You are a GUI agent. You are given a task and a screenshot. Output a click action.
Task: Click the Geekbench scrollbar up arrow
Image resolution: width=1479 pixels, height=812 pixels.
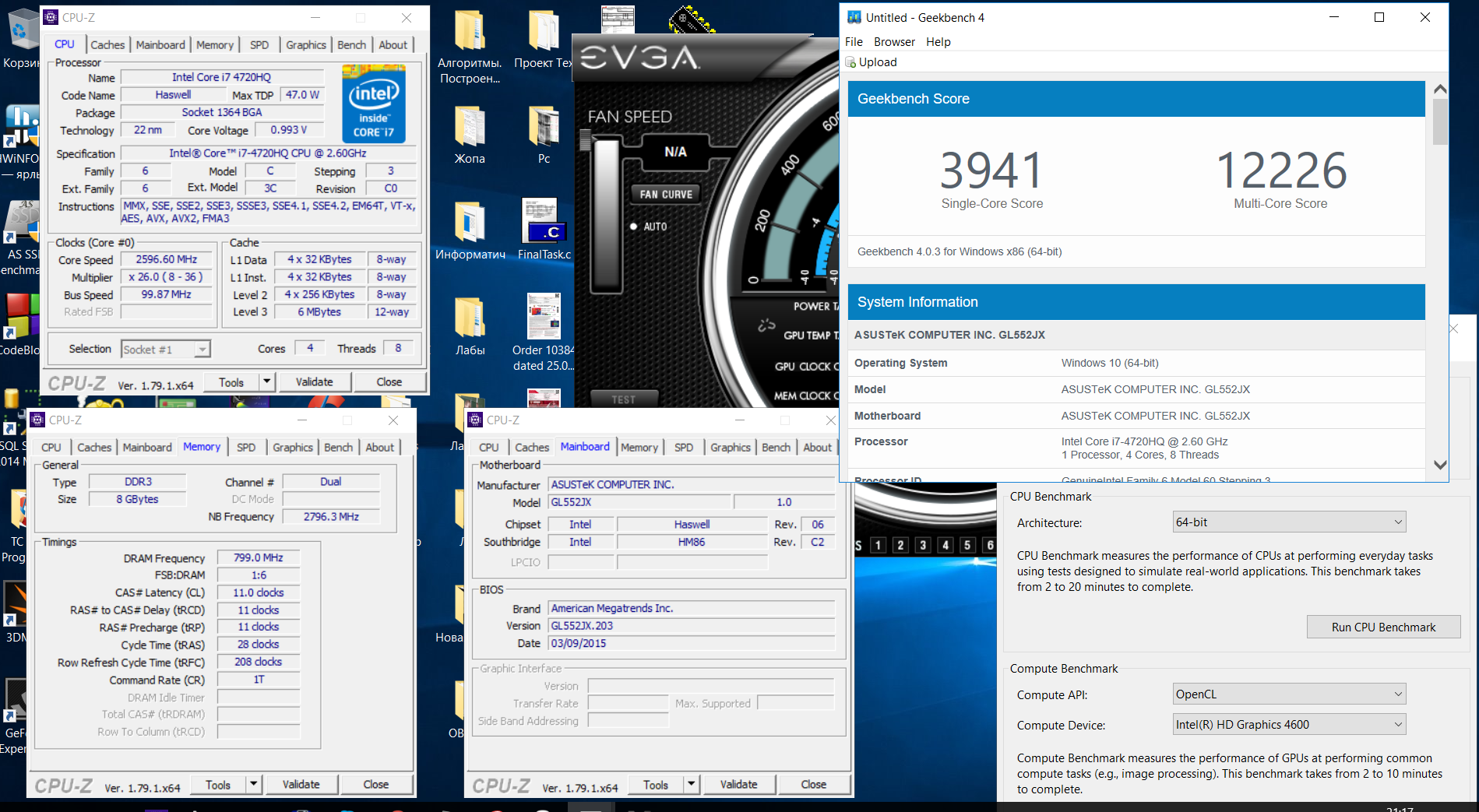1440,89
